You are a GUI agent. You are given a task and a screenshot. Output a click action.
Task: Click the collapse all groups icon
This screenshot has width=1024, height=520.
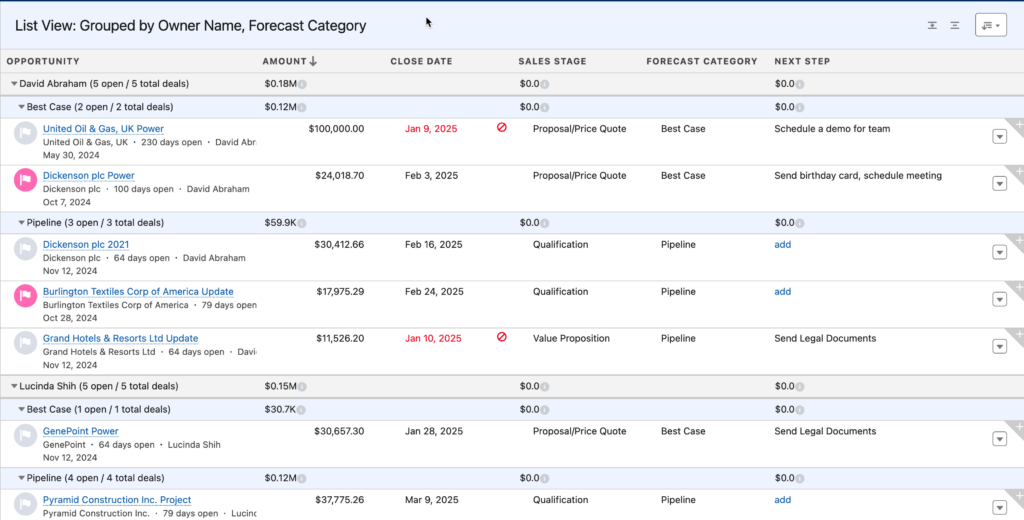point(955,26)
